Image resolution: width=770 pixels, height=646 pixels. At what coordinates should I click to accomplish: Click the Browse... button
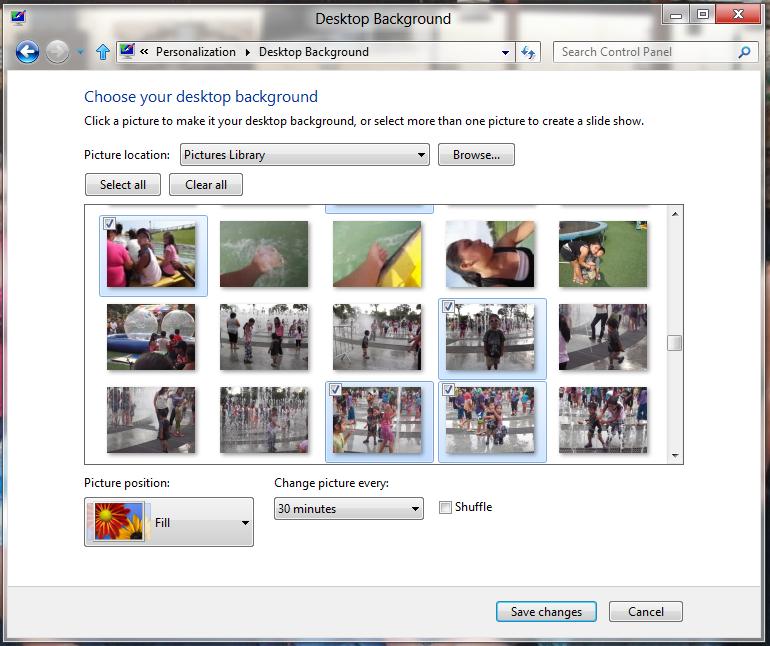(475, 155)
